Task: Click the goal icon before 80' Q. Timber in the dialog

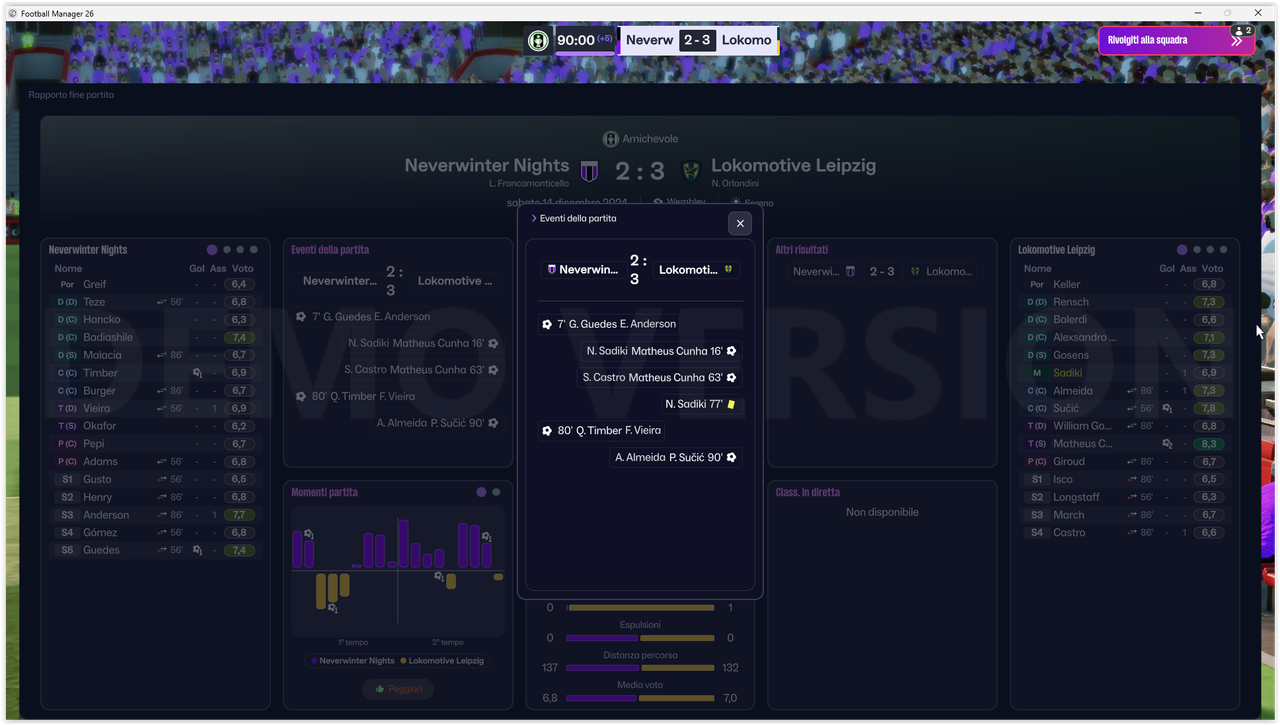Action: [547, 431]
